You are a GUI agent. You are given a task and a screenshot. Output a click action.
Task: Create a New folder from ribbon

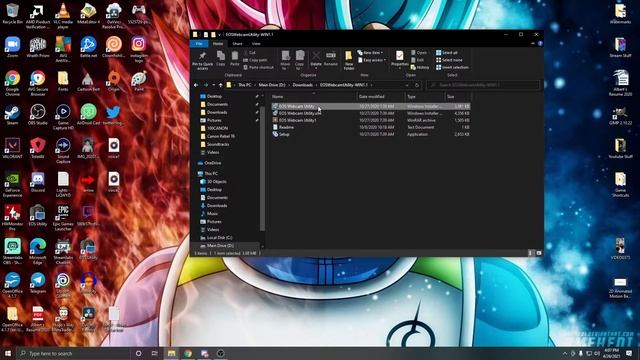349,60
